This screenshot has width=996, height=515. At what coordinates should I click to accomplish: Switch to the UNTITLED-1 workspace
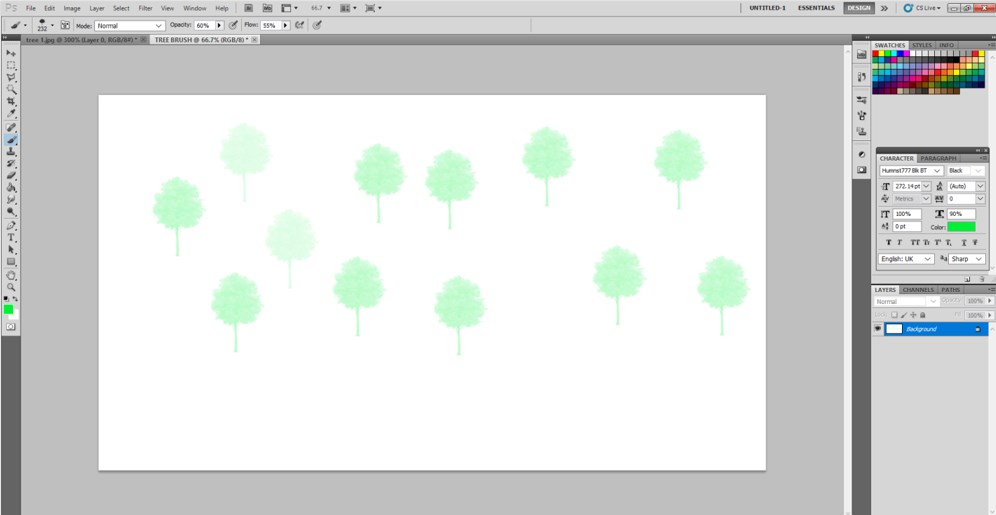point(767,8)
